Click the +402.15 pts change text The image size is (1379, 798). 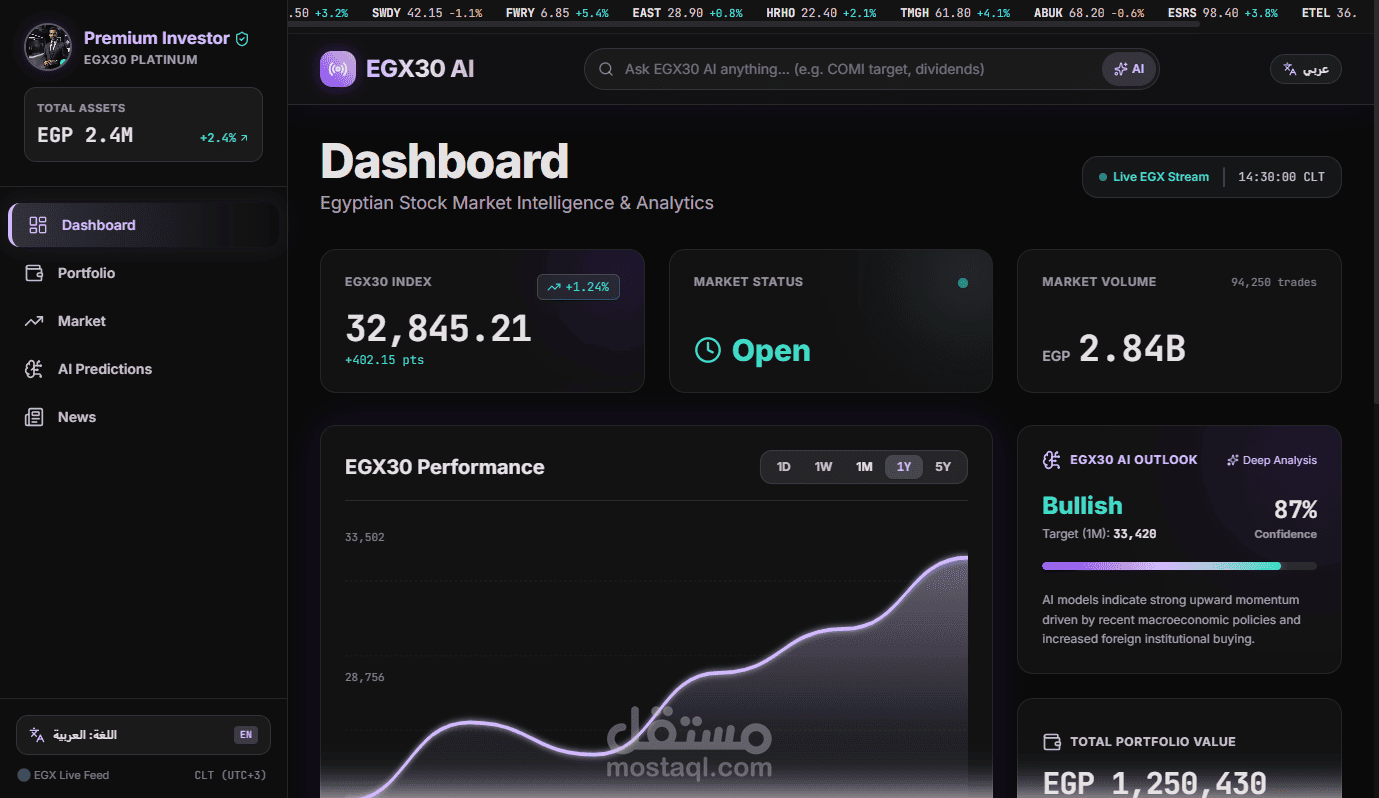click(384, 360)
